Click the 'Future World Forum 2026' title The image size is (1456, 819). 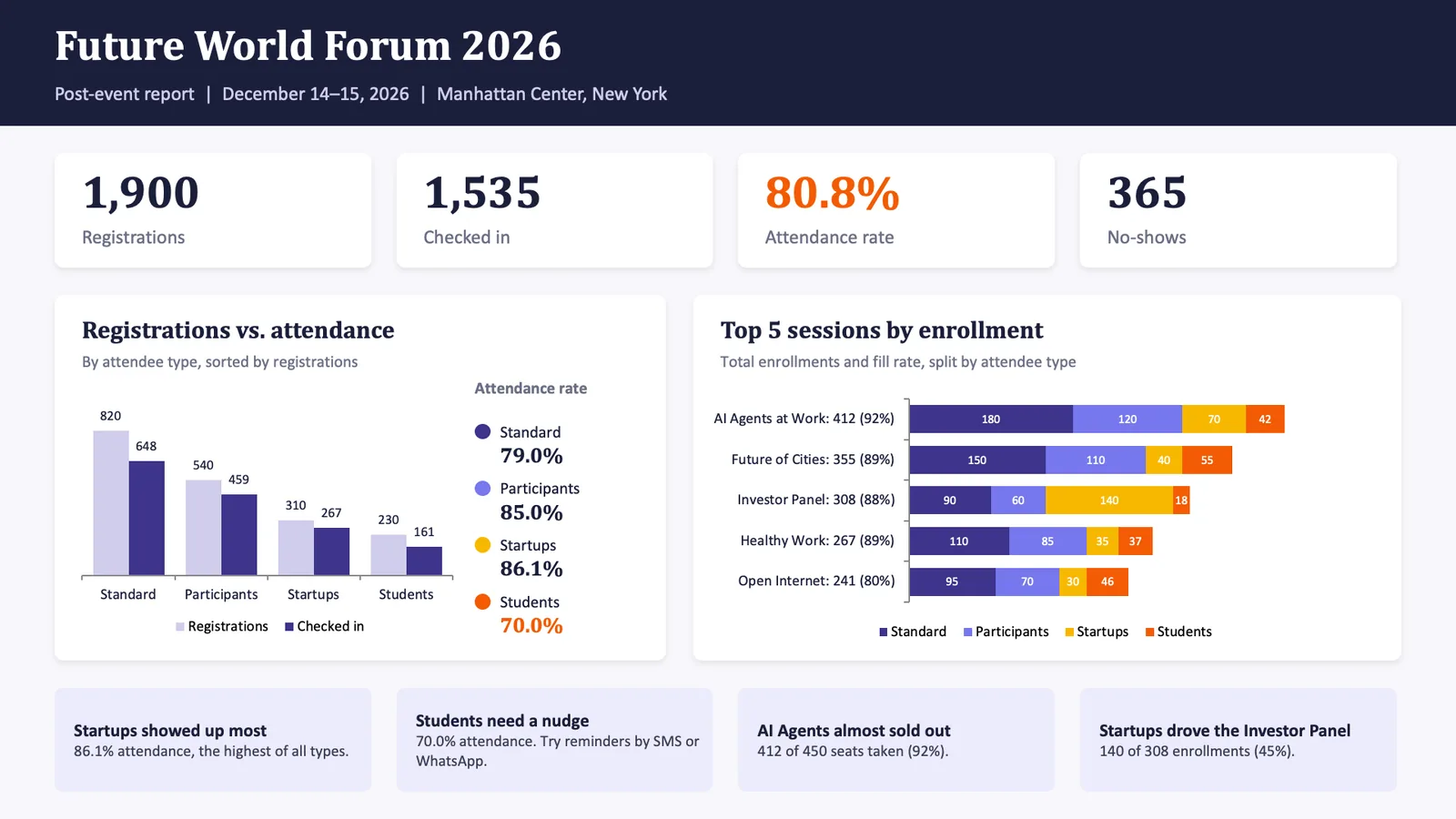pyautogui.click(x=308, y=45)
